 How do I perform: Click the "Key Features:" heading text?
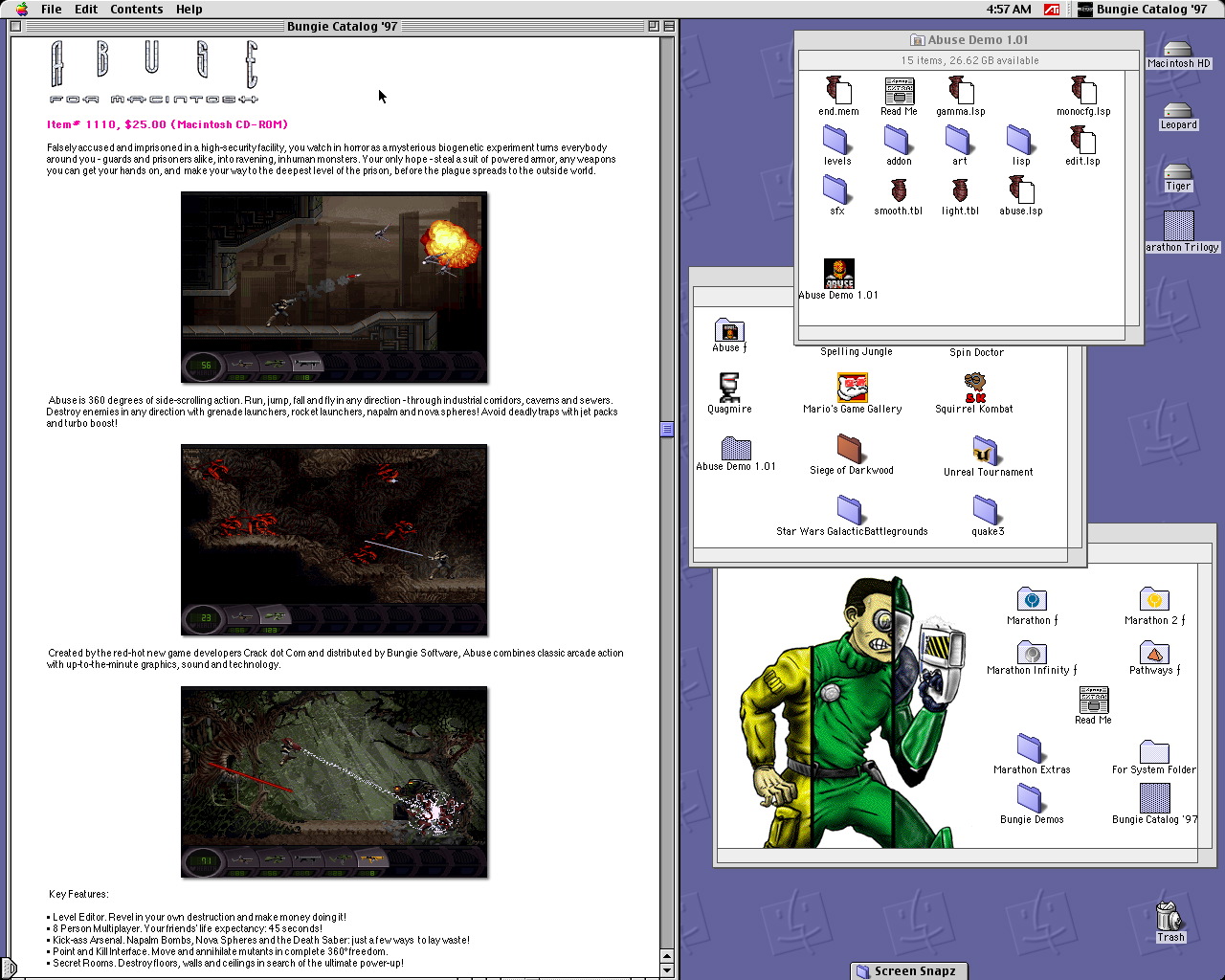(x=78, y=894)
